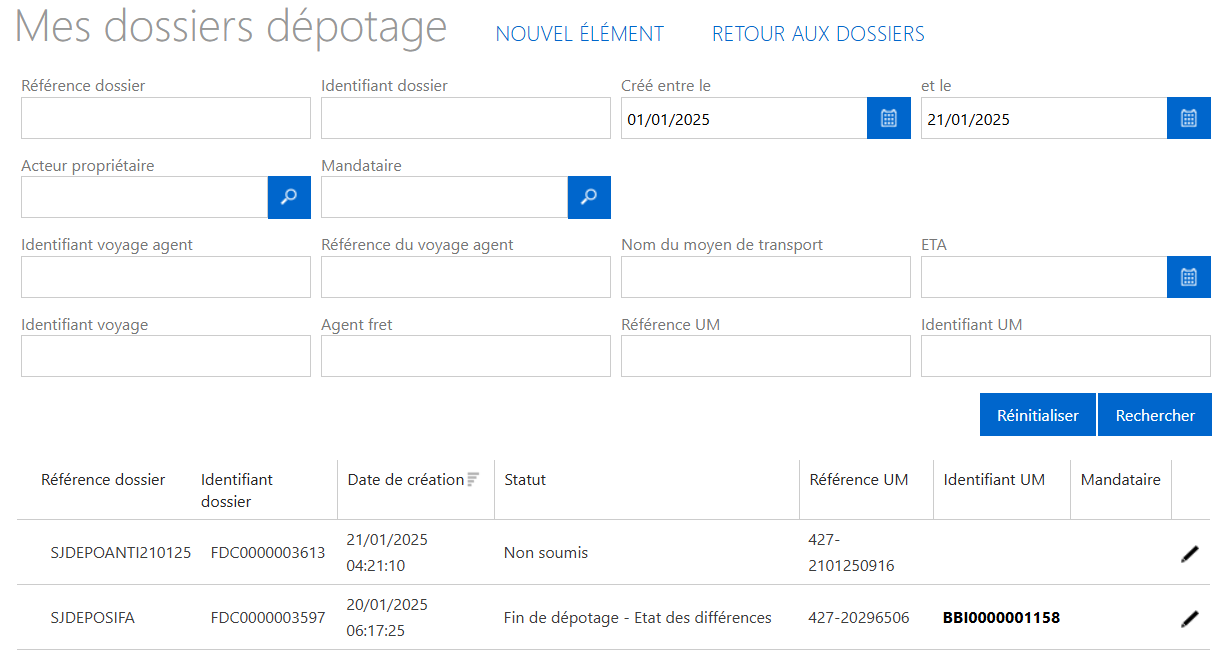The height and width of the screenshot is (653, 1225).
Task: Open UM identifier BBI0000001158
Action: (x=1001, y=618)
